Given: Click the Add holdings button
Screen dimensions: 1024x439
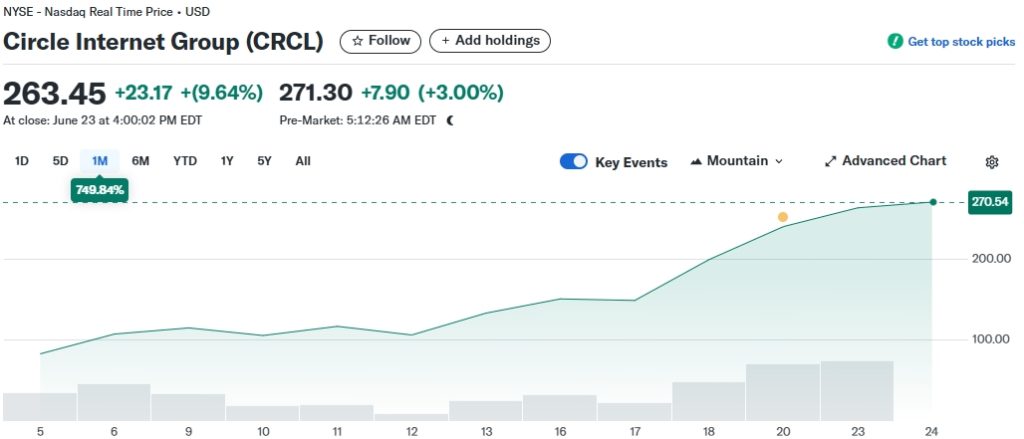Looking at the screenshot, I should click(490, 41).
